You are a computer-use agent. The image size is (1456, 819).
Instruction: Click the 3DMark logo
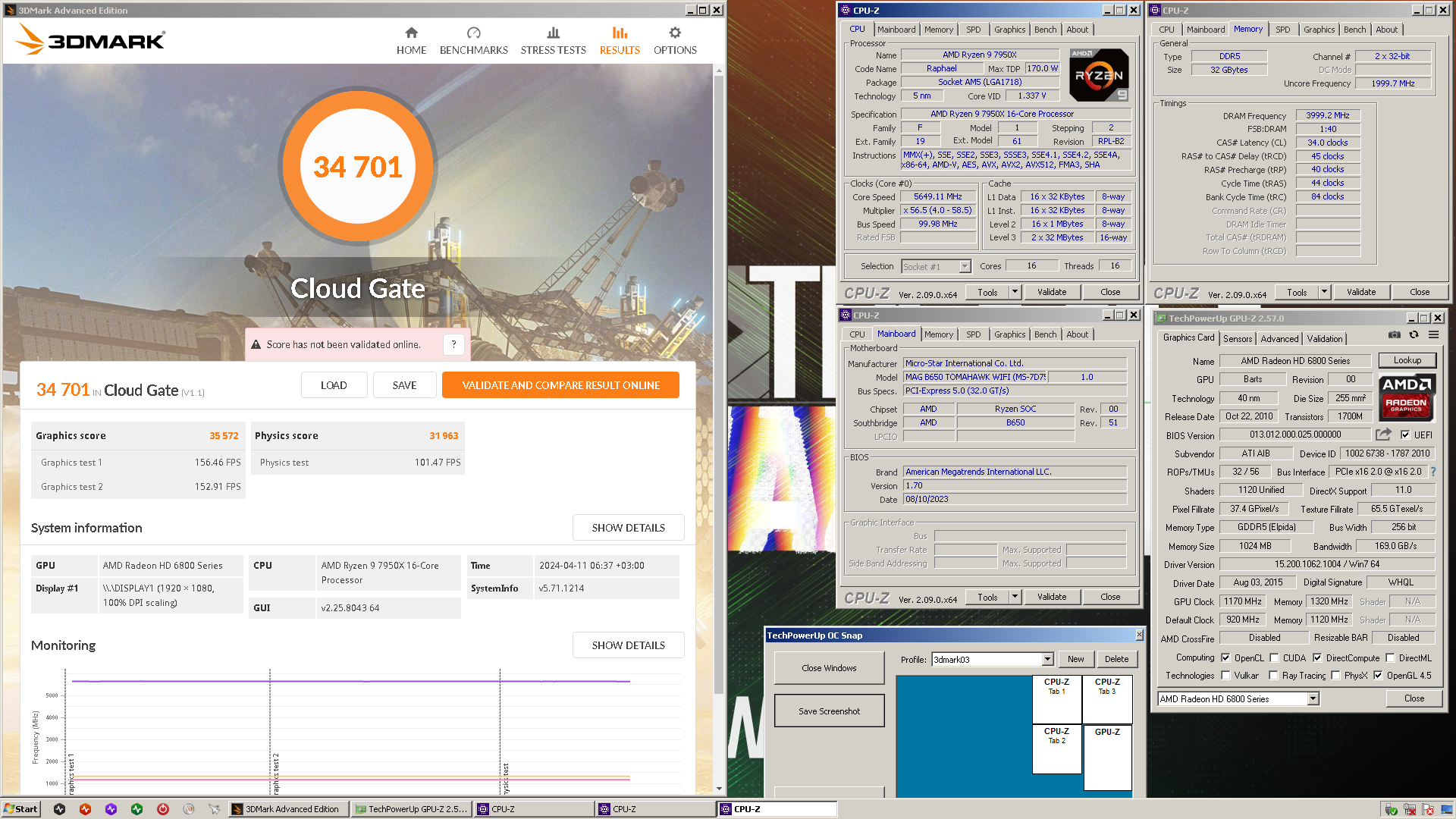91,39
